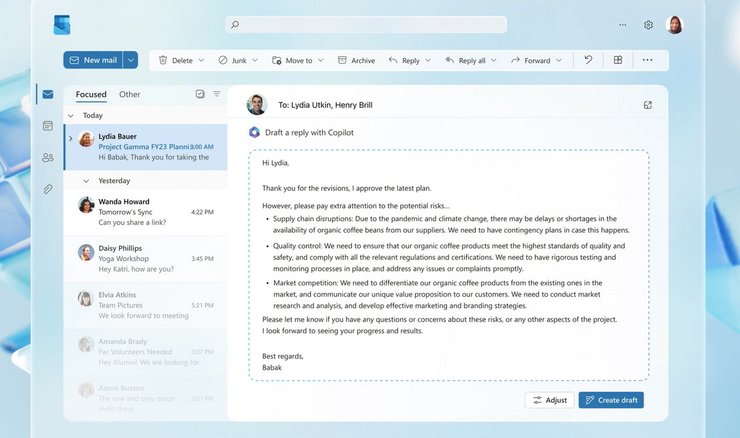Image resolution: width=740 pixels, height=438 pixels.
Task: Open Aaron Buxton's email
Action: [146, 397]
